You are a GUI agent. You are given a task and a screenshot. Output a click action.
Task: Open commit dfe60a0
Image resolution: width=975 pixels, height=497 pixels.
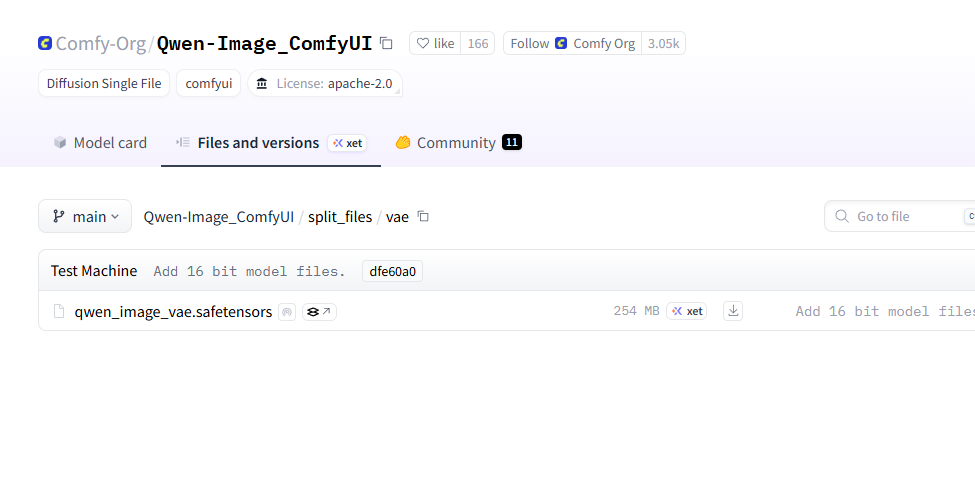pos(392,271)
